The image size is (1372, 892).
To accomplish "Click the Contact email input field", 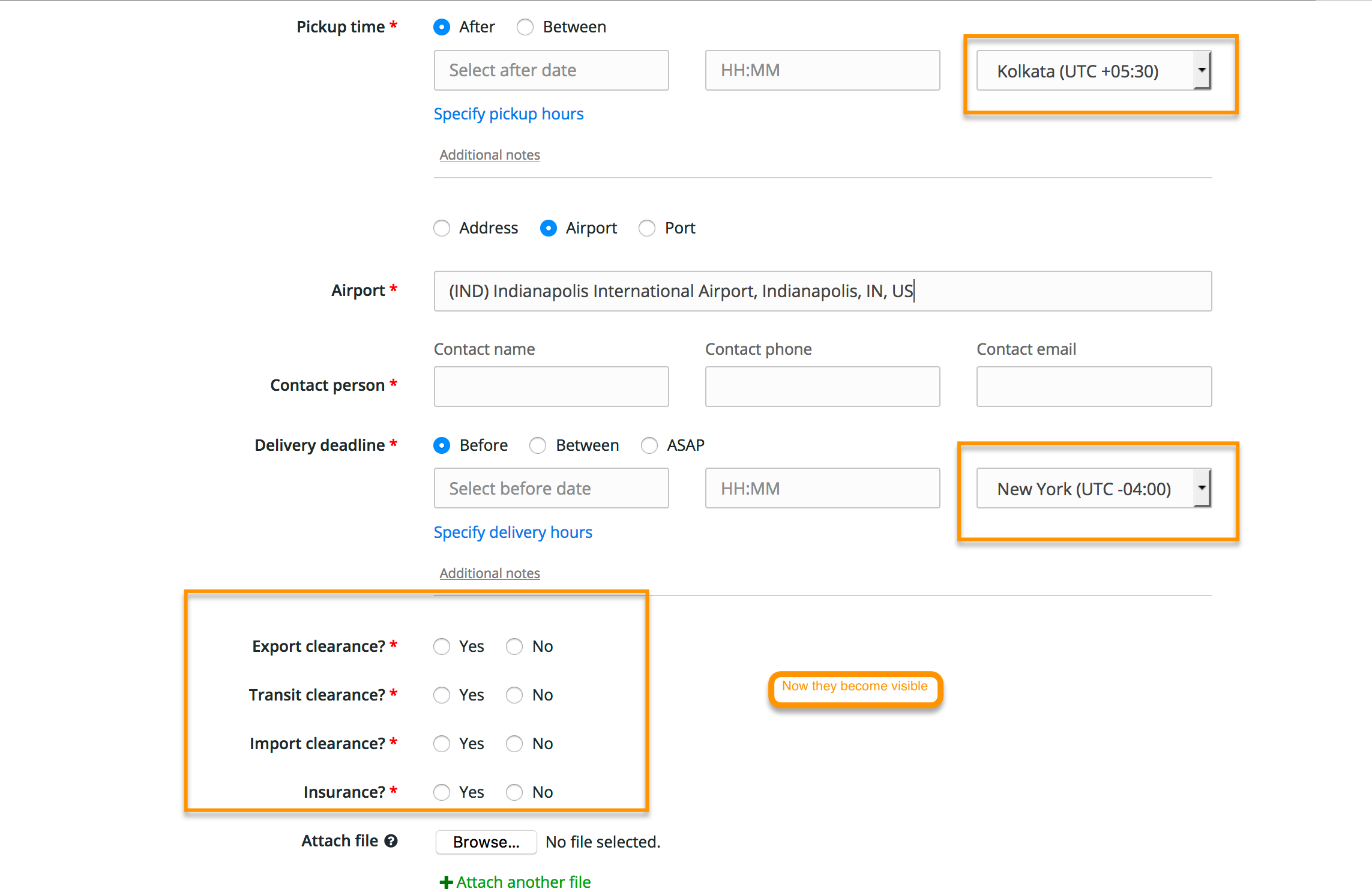I will [x=1094, y=387].
